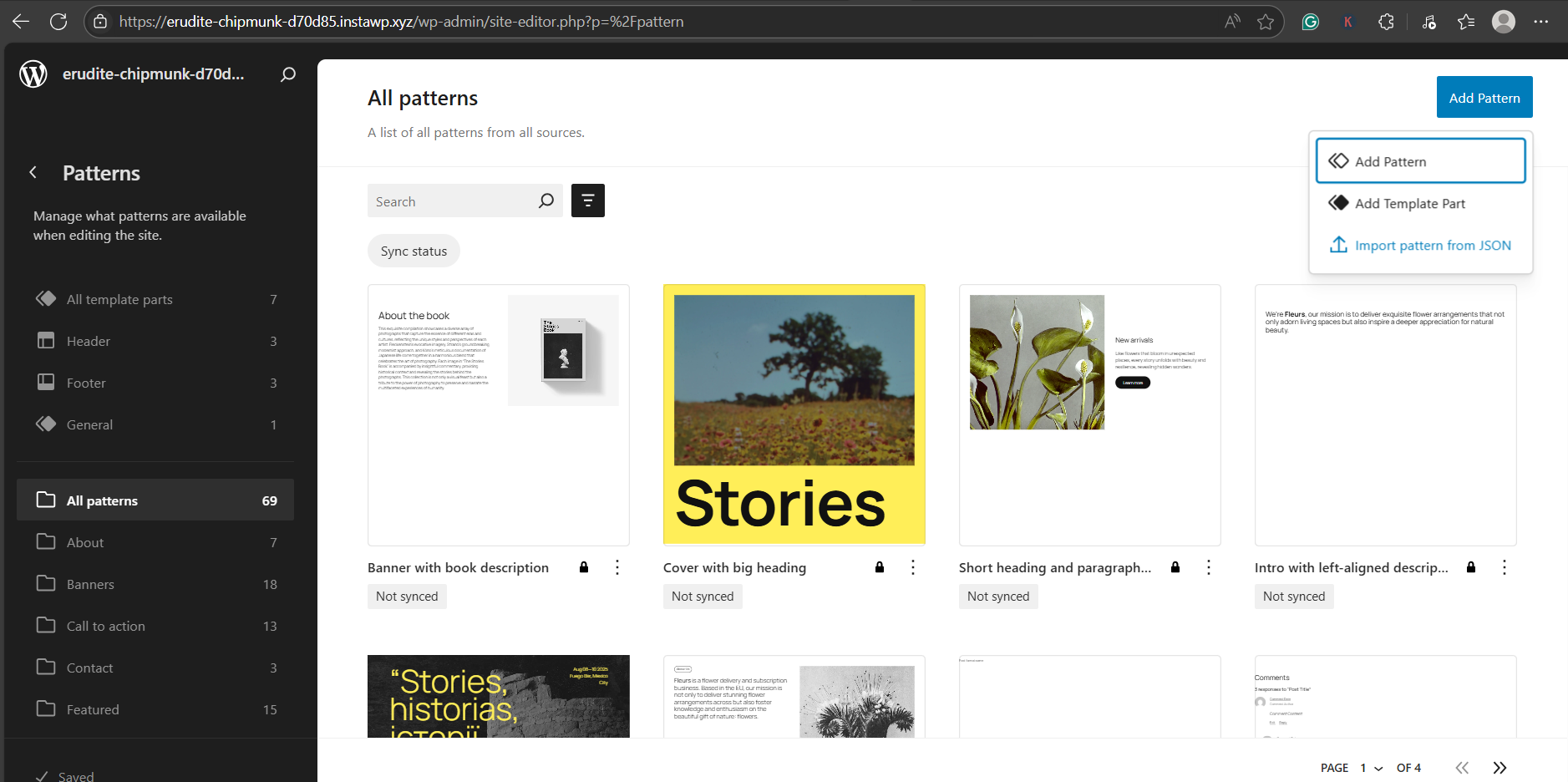This screenshot has height=782, width=1568.
Task: Click Cover with big heading title
Action: (x=734, y=567)
